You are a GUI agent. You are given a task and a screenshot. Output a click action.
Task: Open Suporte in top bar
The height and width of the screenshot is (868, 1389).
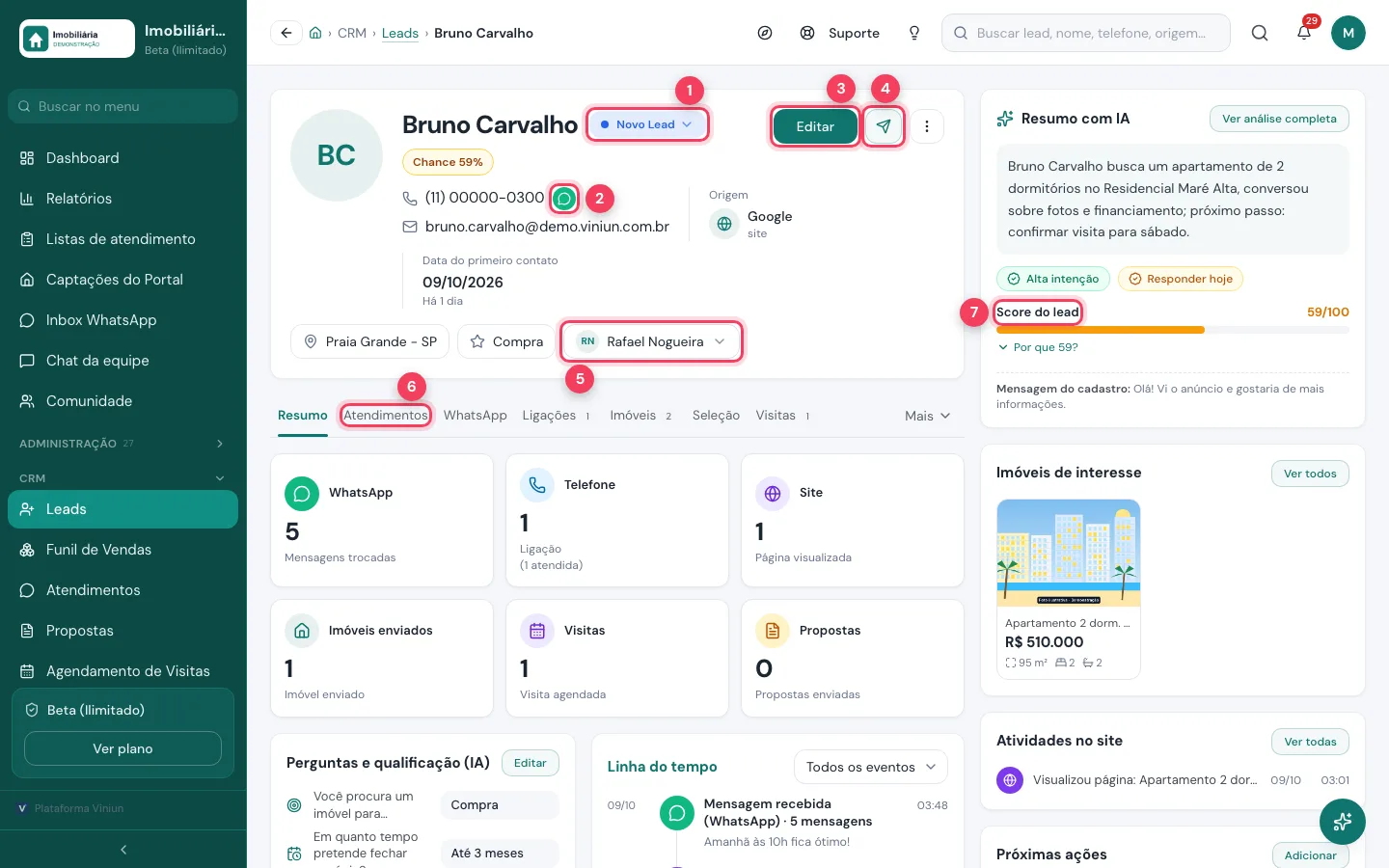pyautogui.click(x=840, y=33)
